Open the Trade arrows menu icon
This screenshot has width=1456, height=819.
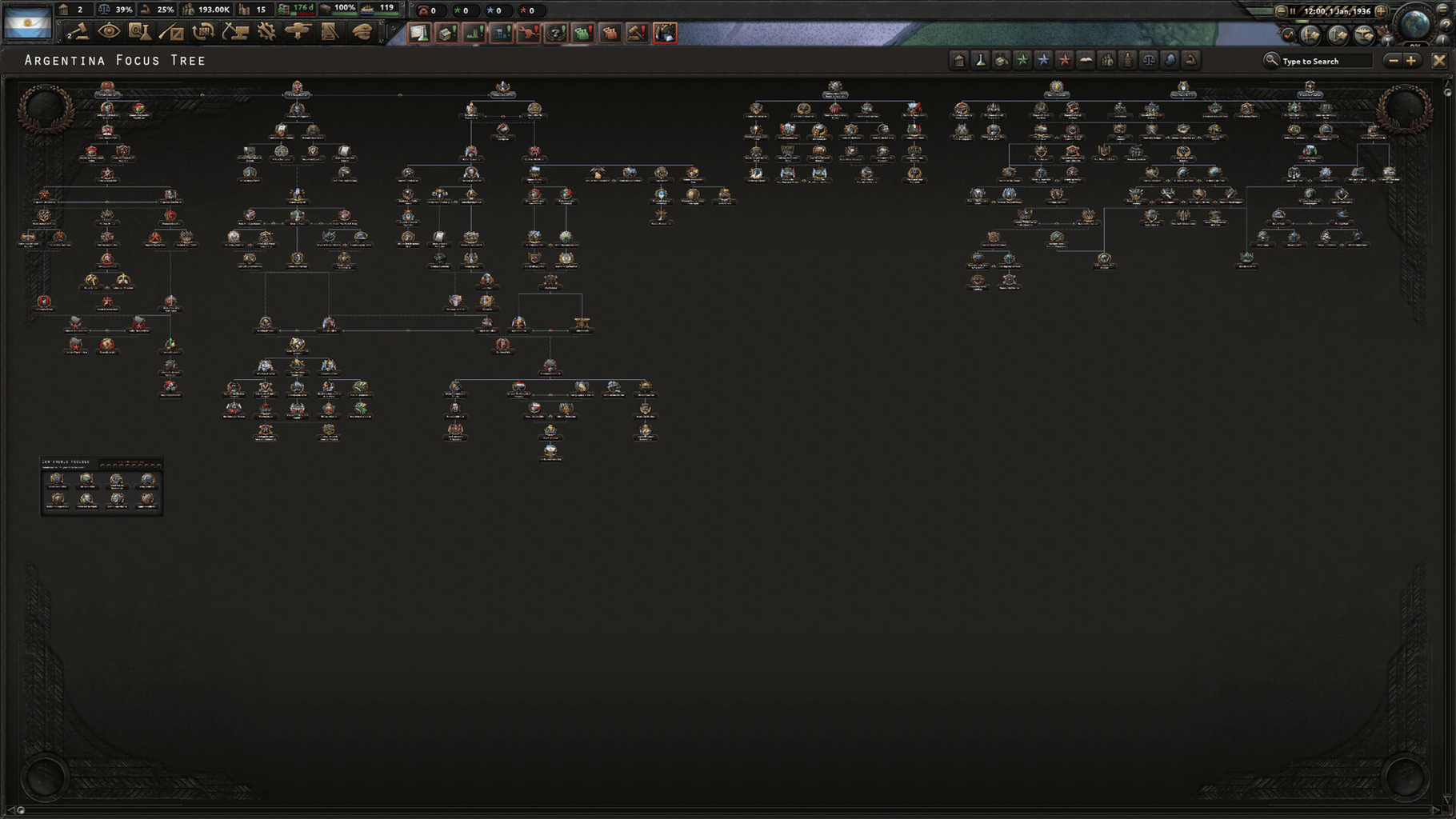tap(203, 32)
